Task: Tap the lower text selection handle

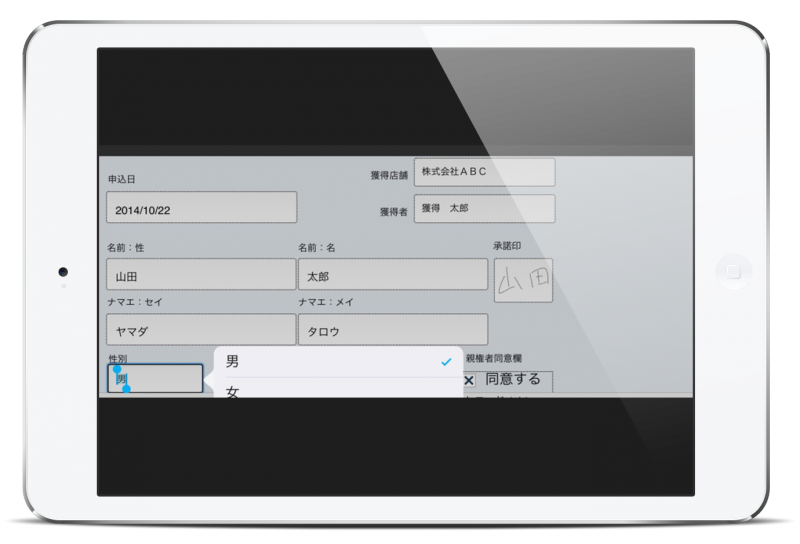Action: (126, 388)
